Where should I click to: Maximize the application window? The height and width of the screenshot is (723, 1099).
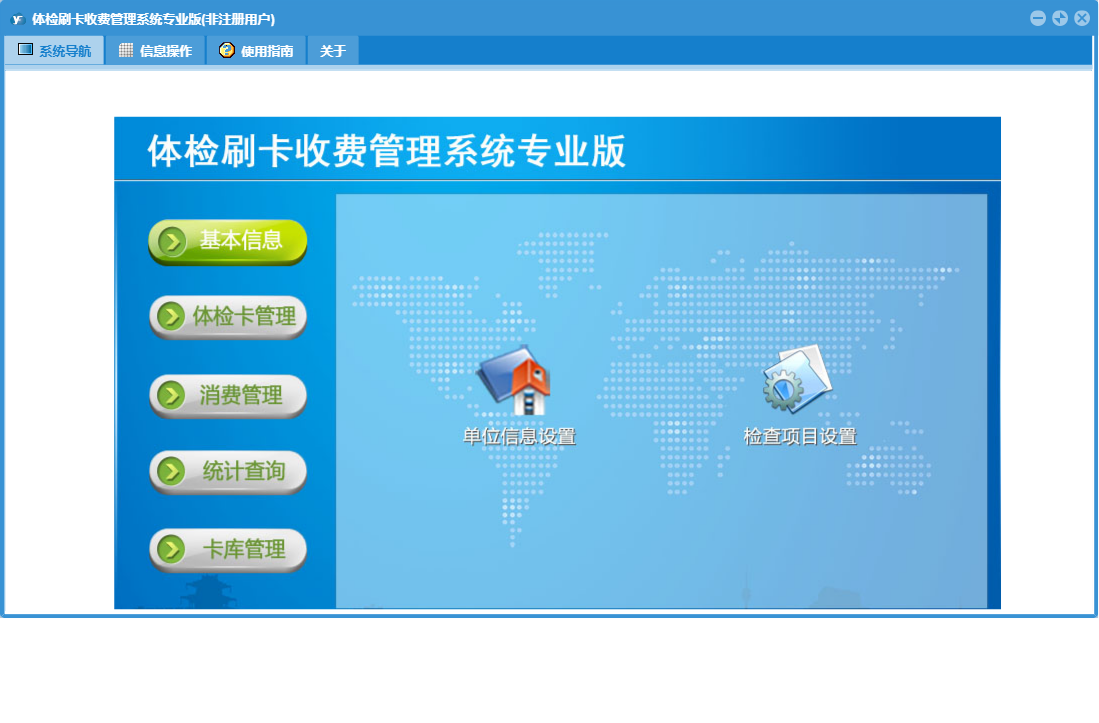1060,18
